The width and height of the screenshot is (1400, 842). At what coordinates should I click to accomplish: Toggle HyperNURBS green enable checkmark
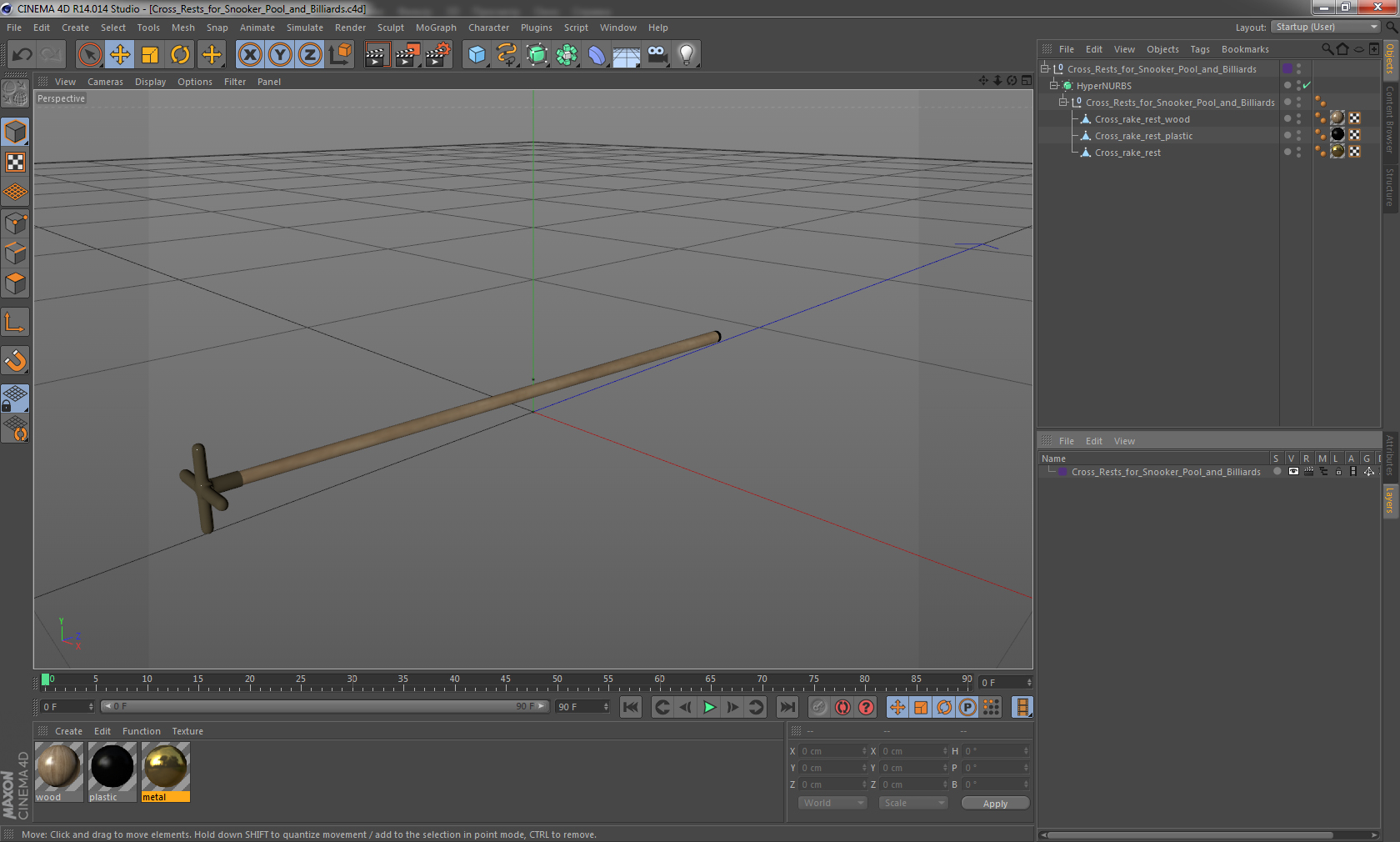(1307, 85)
